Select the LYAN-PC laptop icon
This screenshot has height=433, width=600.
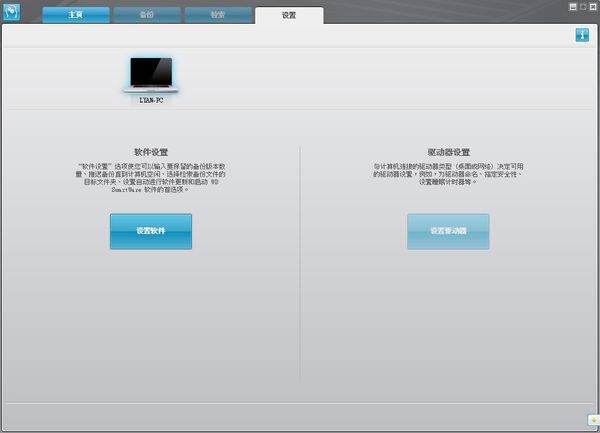click(x=151, y=74)
